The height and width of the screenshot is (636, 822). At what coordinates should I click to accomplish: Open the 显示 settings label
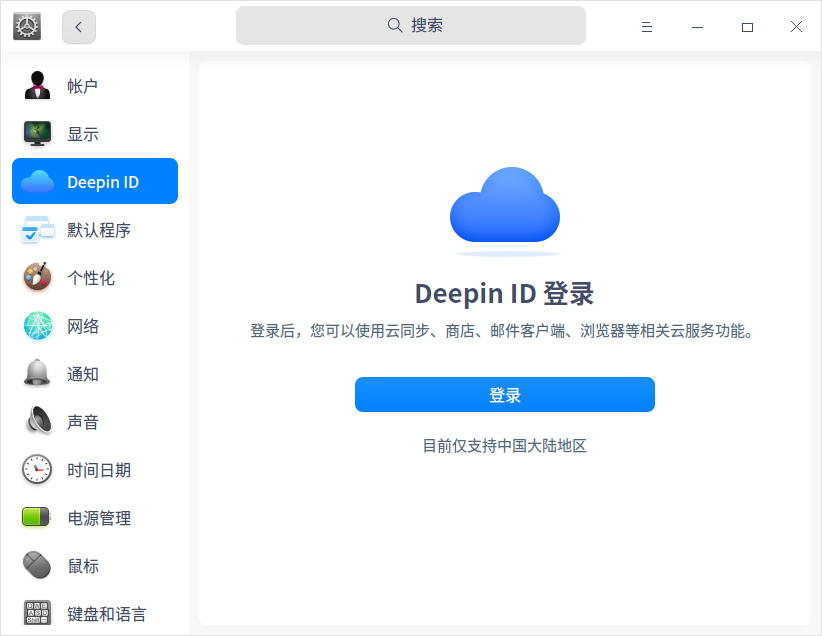[82, 134]
